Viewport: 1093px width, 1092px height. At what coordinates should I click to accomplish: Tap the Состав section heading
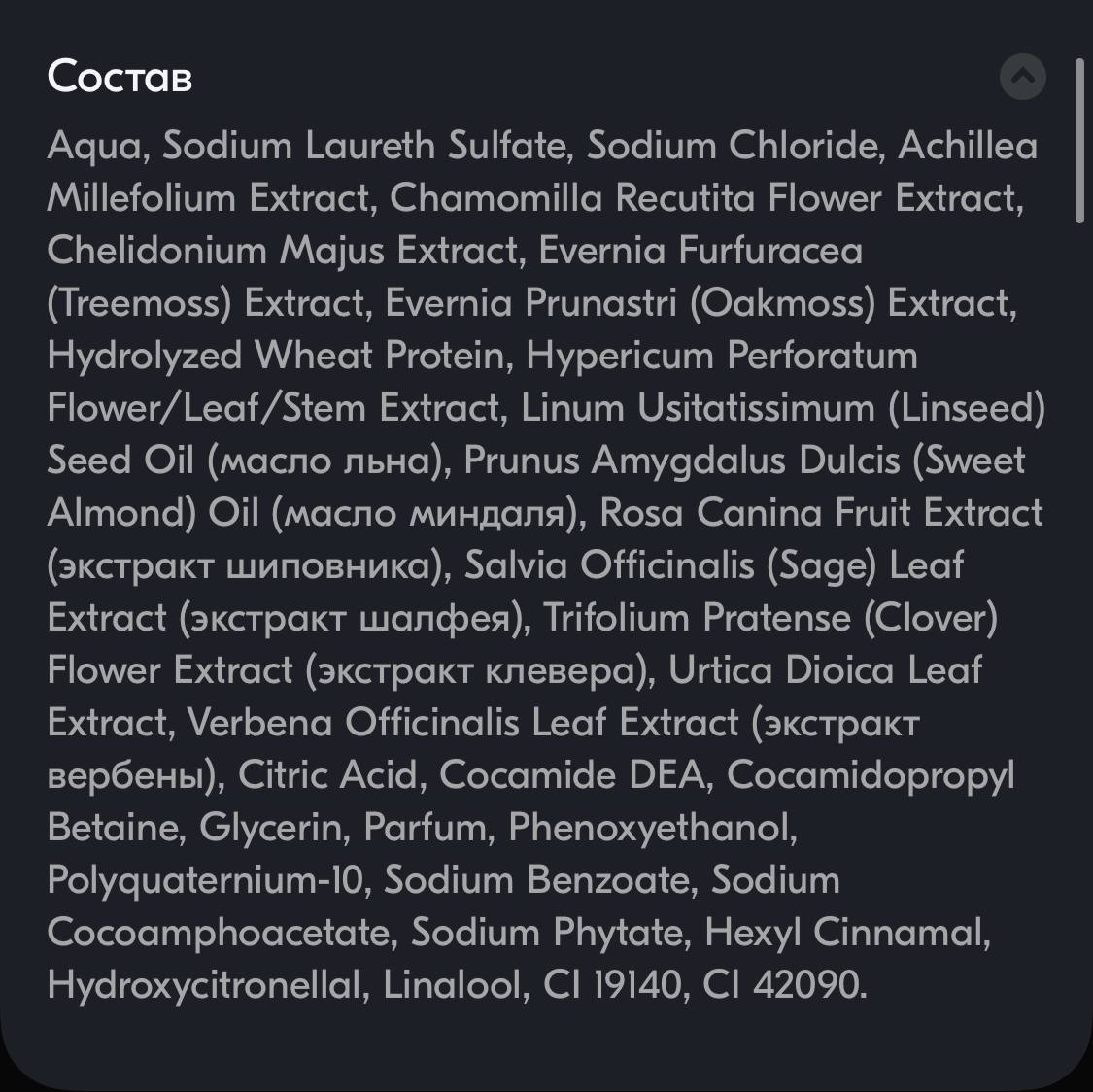coord(120,76)
